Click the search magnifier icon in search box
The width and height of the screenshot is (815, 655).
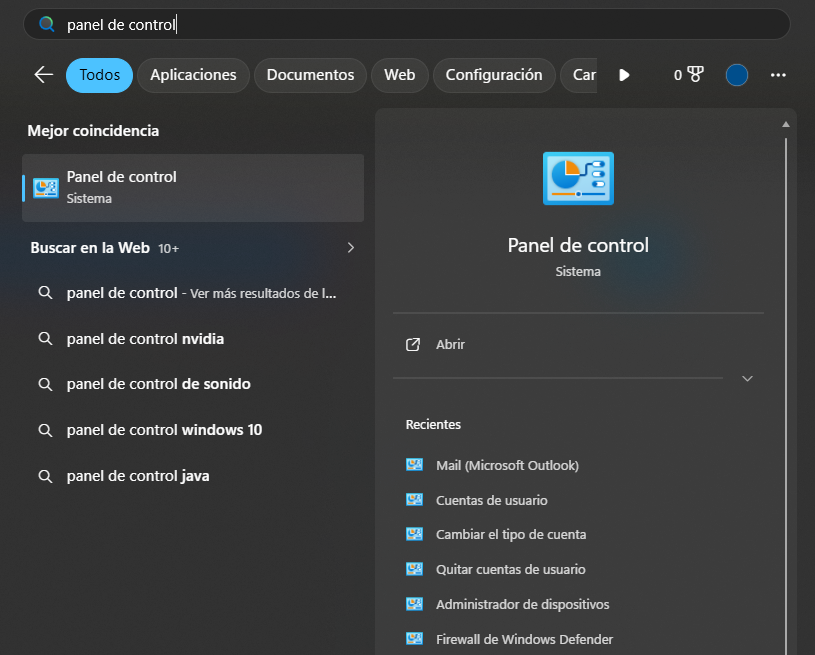click(x=47, y=24)
